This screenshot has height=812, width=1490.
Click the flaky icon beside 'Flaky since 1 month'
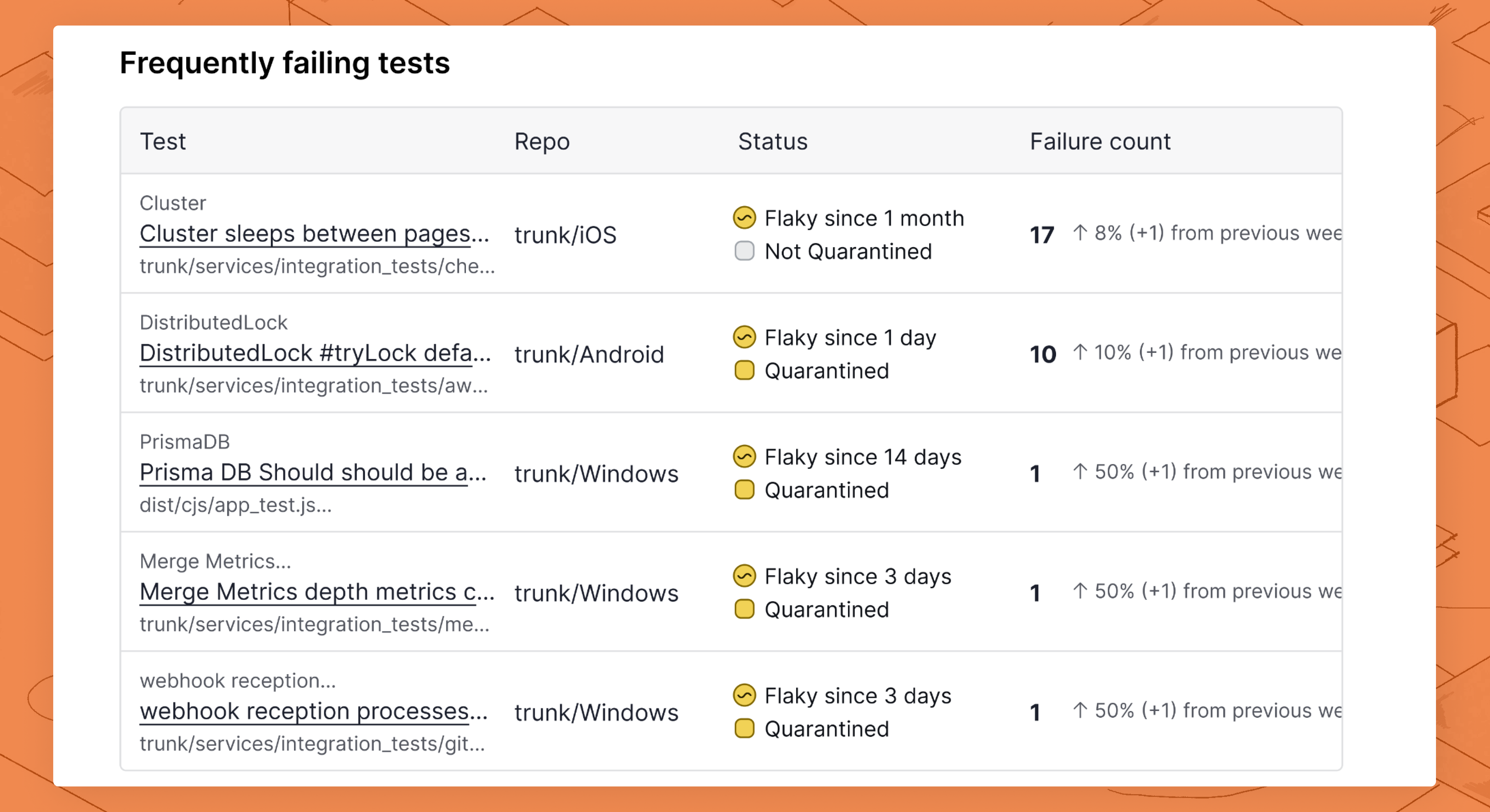pos(744,218)
